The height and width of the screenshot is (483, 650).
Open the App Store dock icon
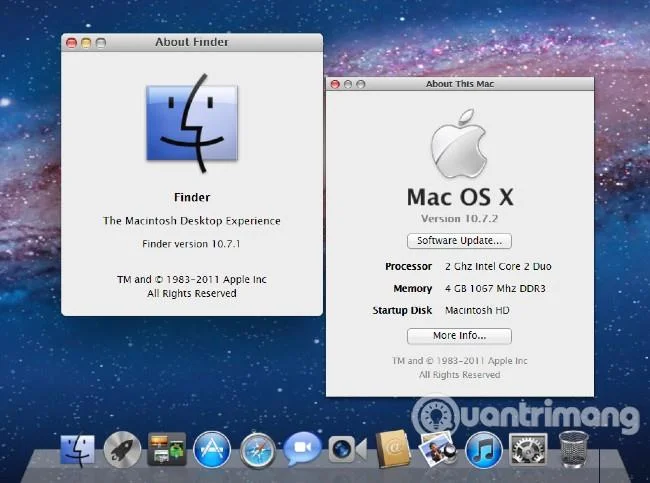[x=212, y=449]
